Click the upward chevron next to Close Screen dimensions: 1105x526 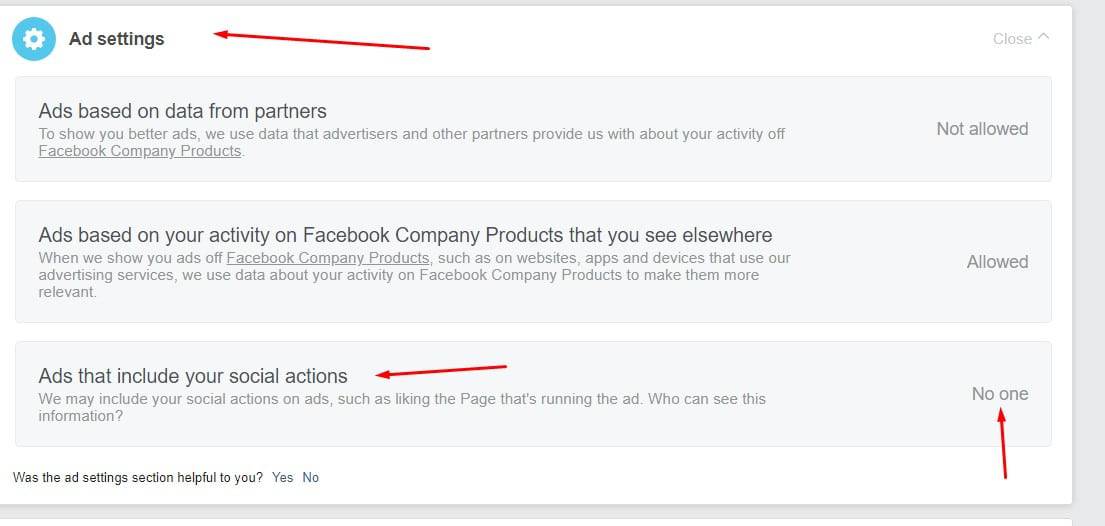(x=1044, y=37)
